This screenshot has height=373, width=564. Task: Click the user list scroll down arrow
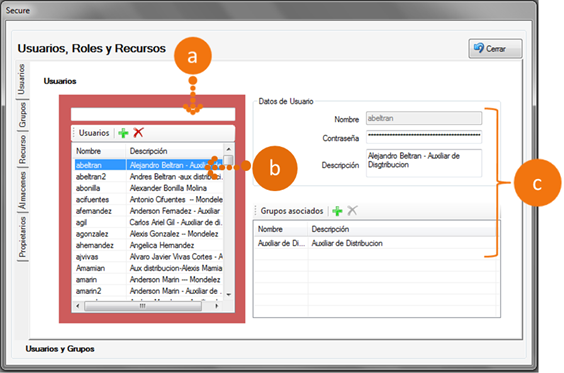click(228, 295)
